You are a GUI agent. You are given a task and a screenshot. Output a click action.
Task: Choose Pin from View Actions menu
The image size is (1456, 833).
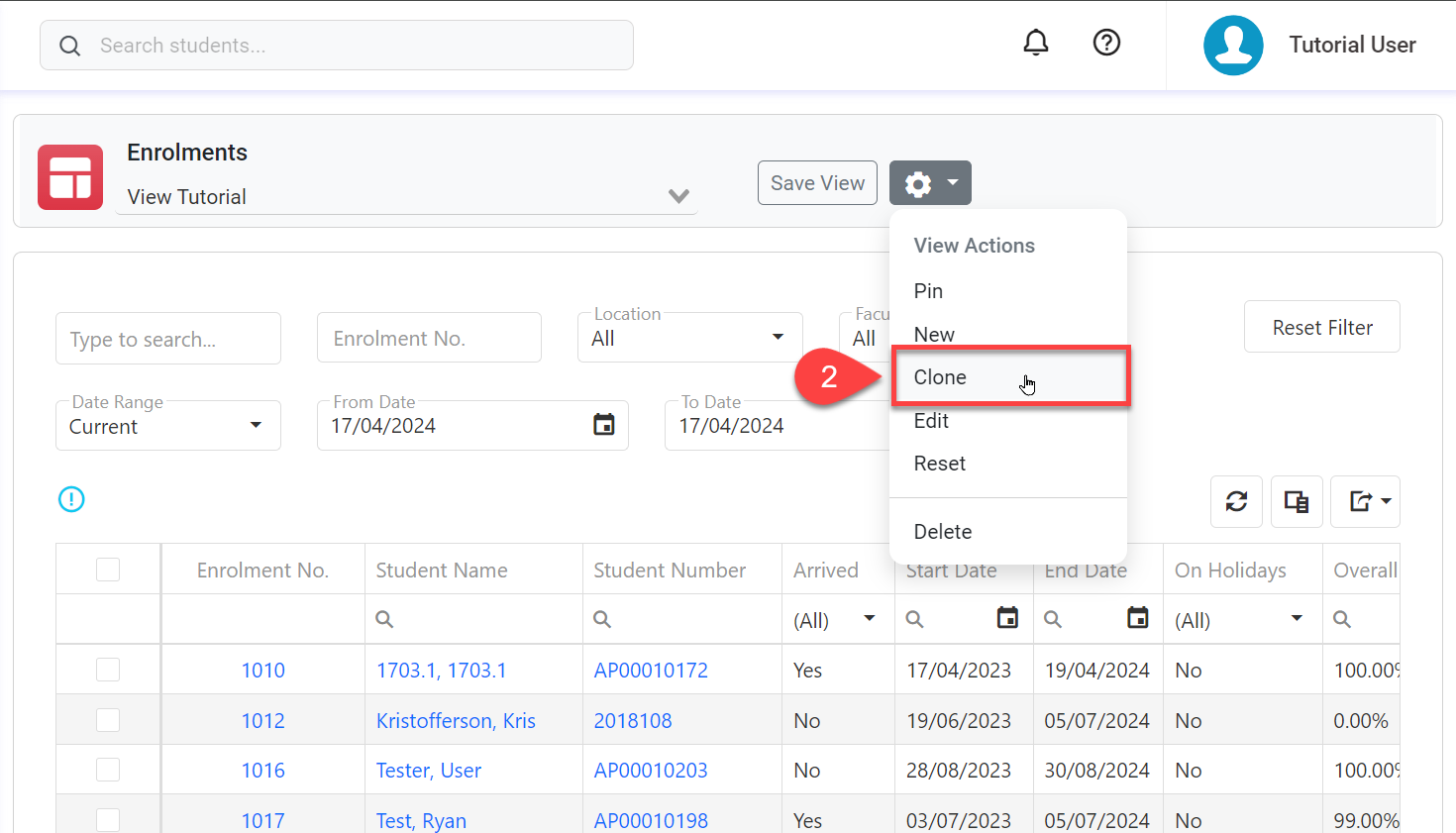click(1008, 291)
